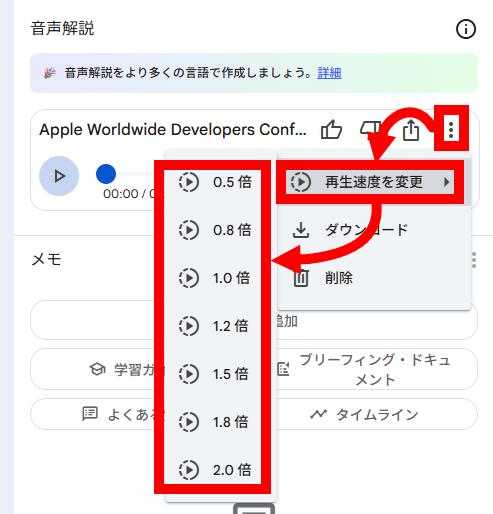Click the share icon on the audio card
This screenshot has height=514, width=493.
(x=411, y=130)
